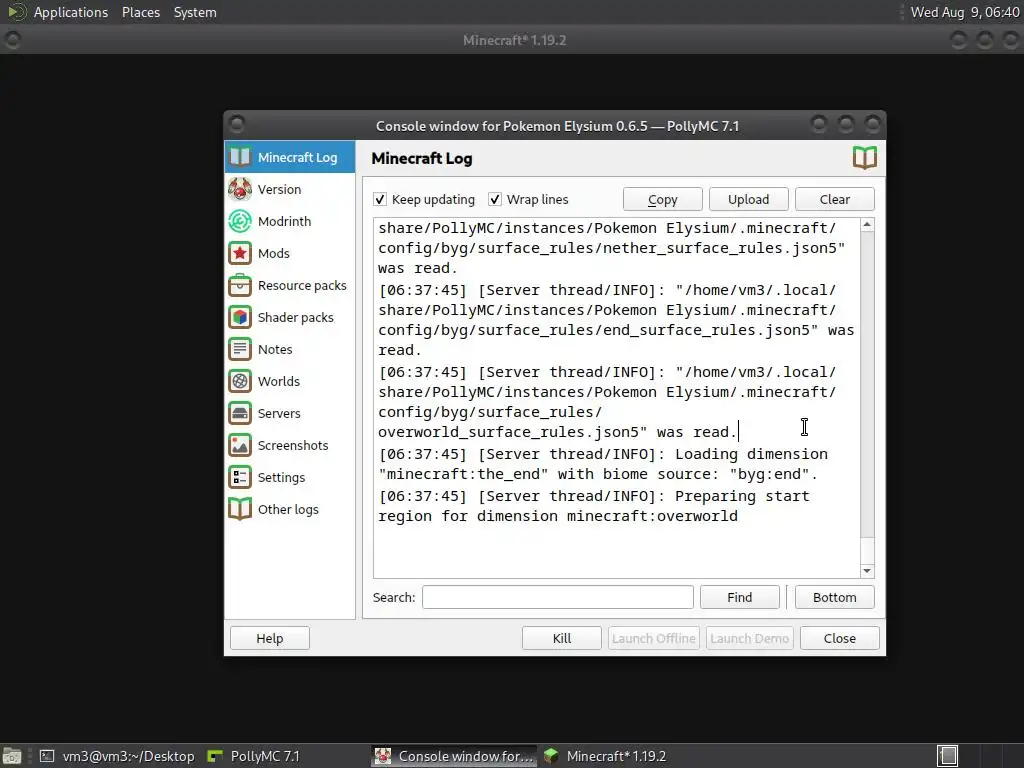Open the Applications menu
Viewport: 1024px width, 768px height.
tap(71, 12)
